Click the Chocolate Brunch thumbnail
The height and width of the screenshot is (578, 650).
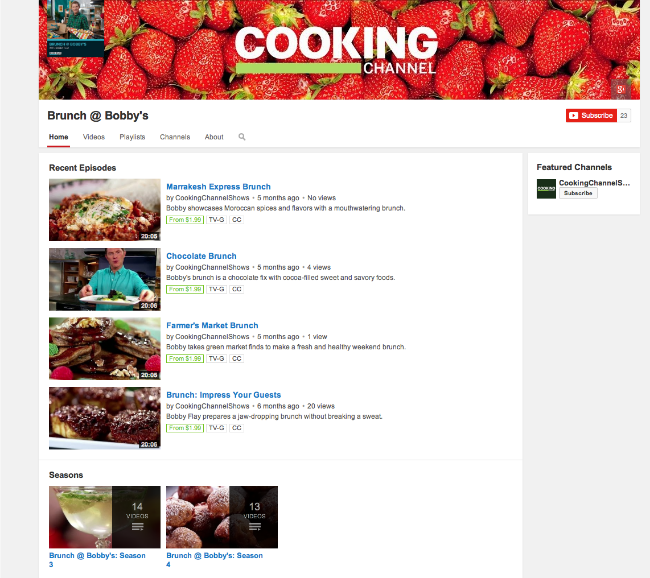(104, 279)
